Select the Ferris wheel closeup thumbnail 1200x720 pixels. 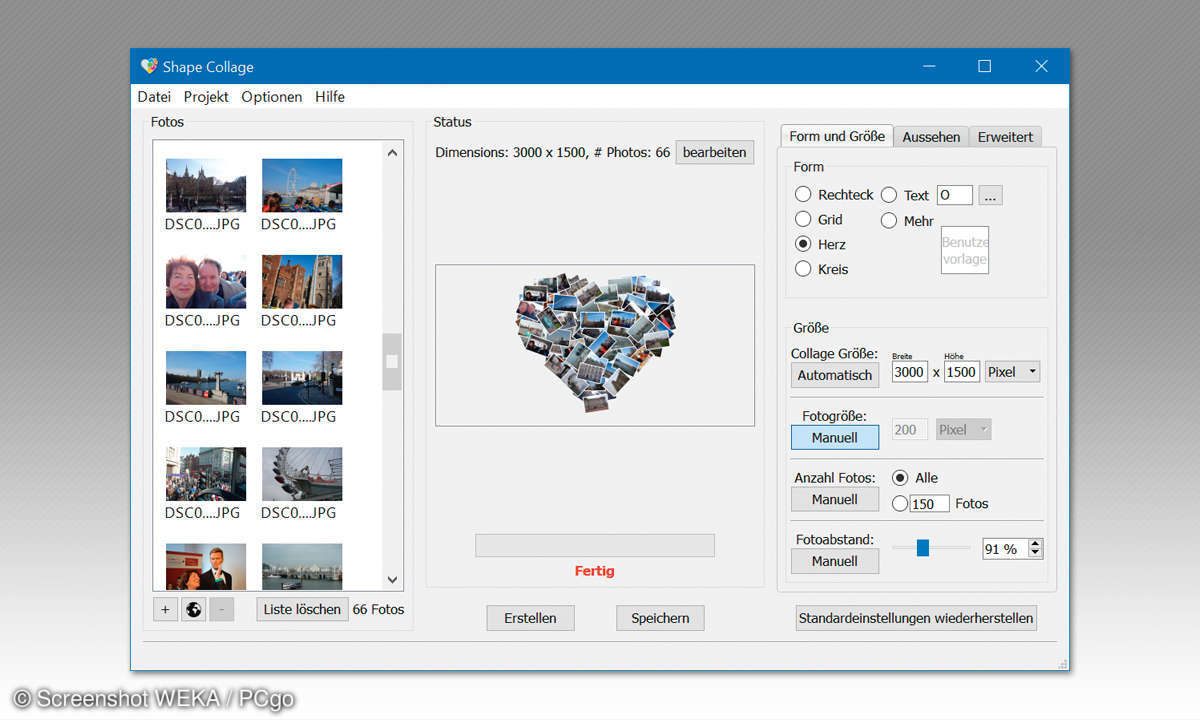tap(302, 473)
